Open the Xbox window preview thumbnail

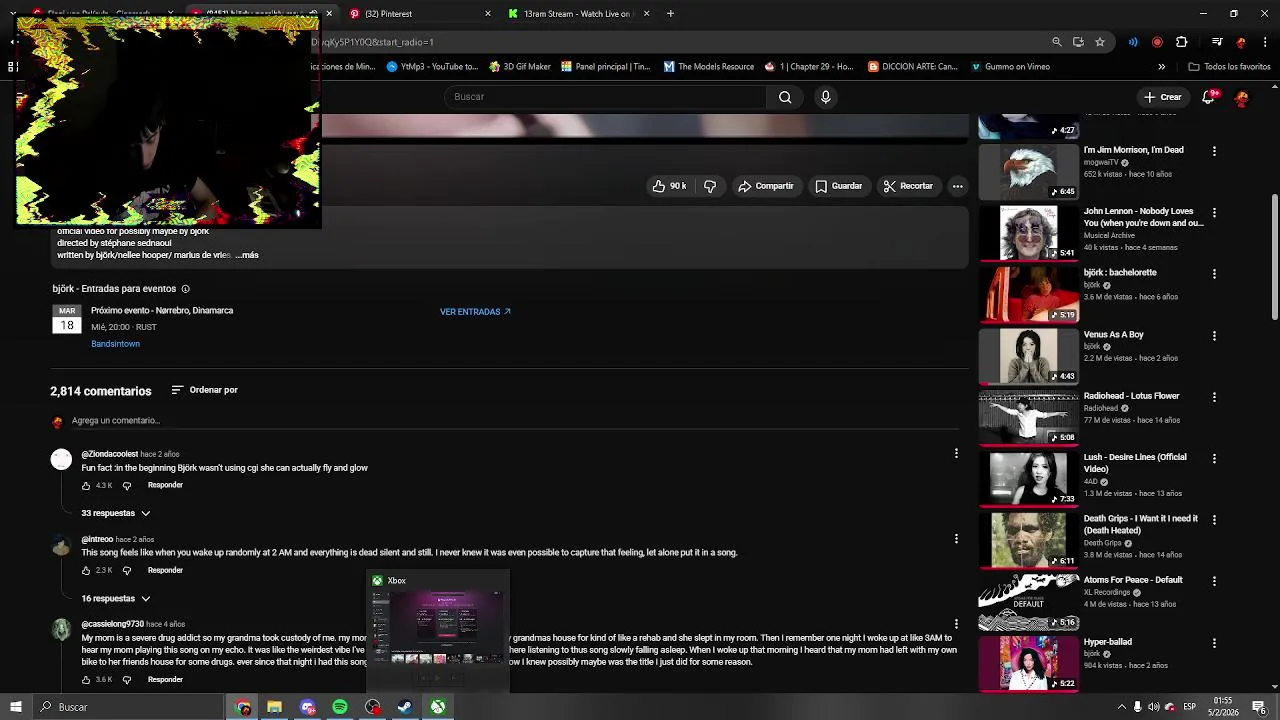pos(438,629)
